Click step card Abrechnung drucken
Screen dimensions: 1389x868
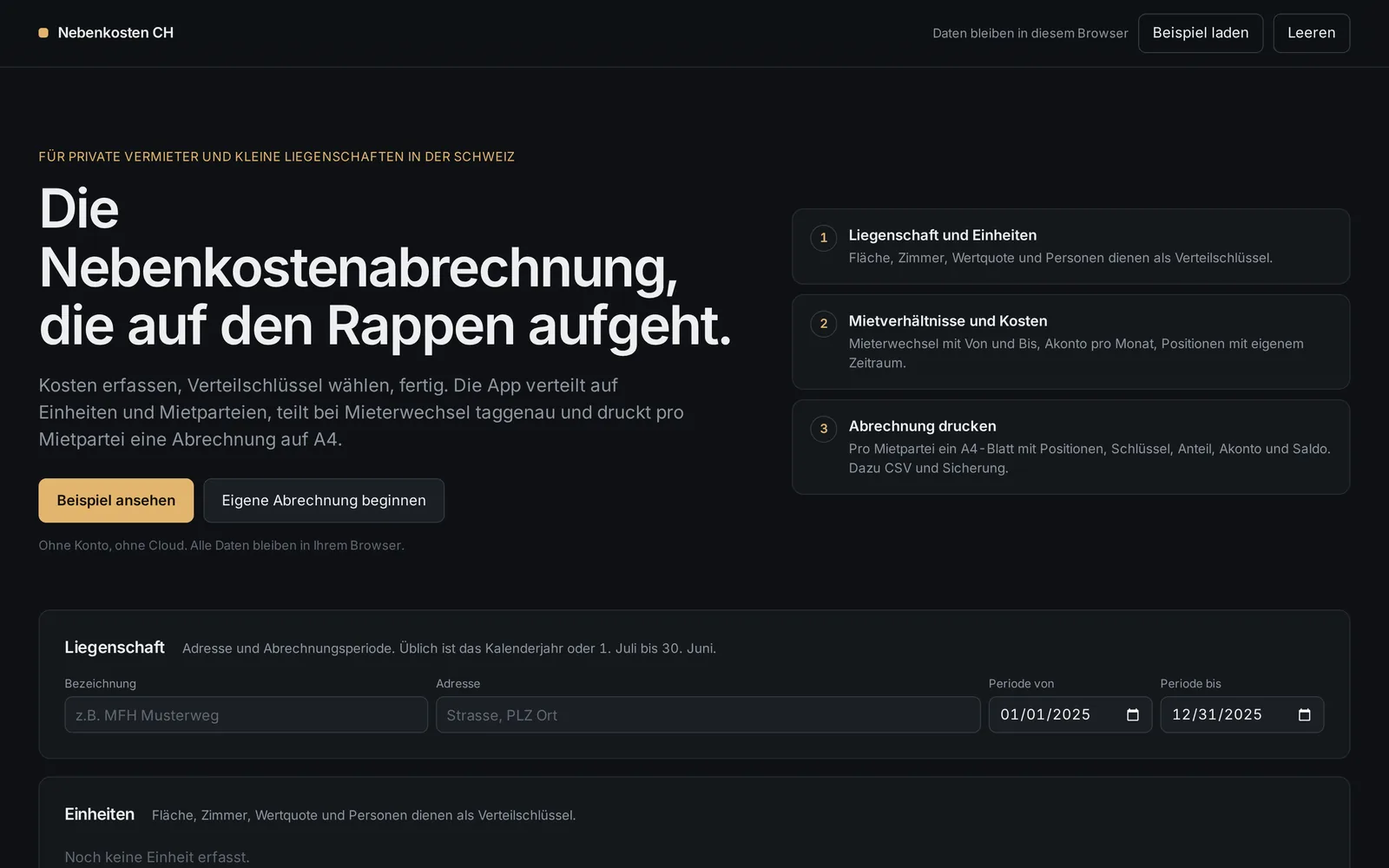click(1070, 447)
